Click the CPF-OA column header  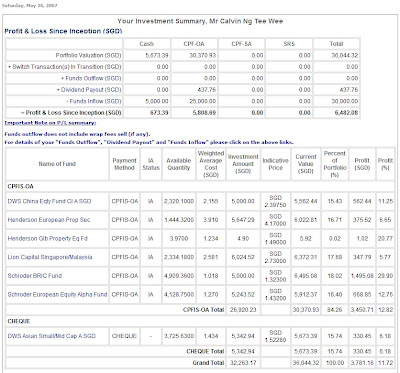click(194, 44)
